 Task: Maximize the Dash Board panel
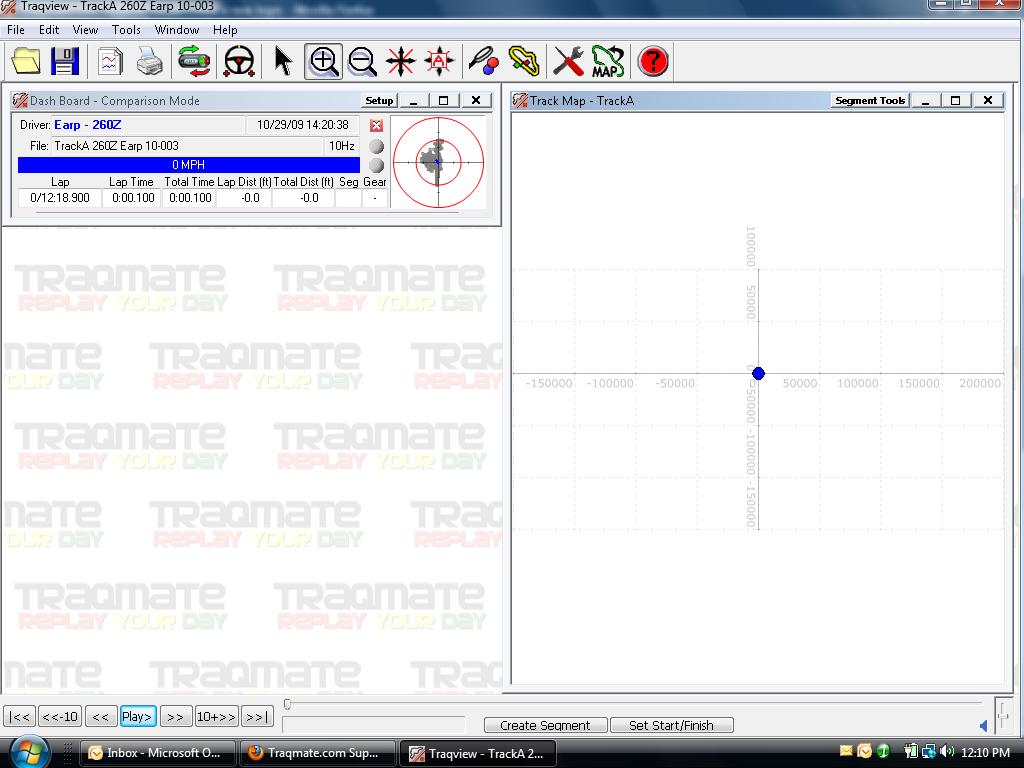click(x=443, y=101)
